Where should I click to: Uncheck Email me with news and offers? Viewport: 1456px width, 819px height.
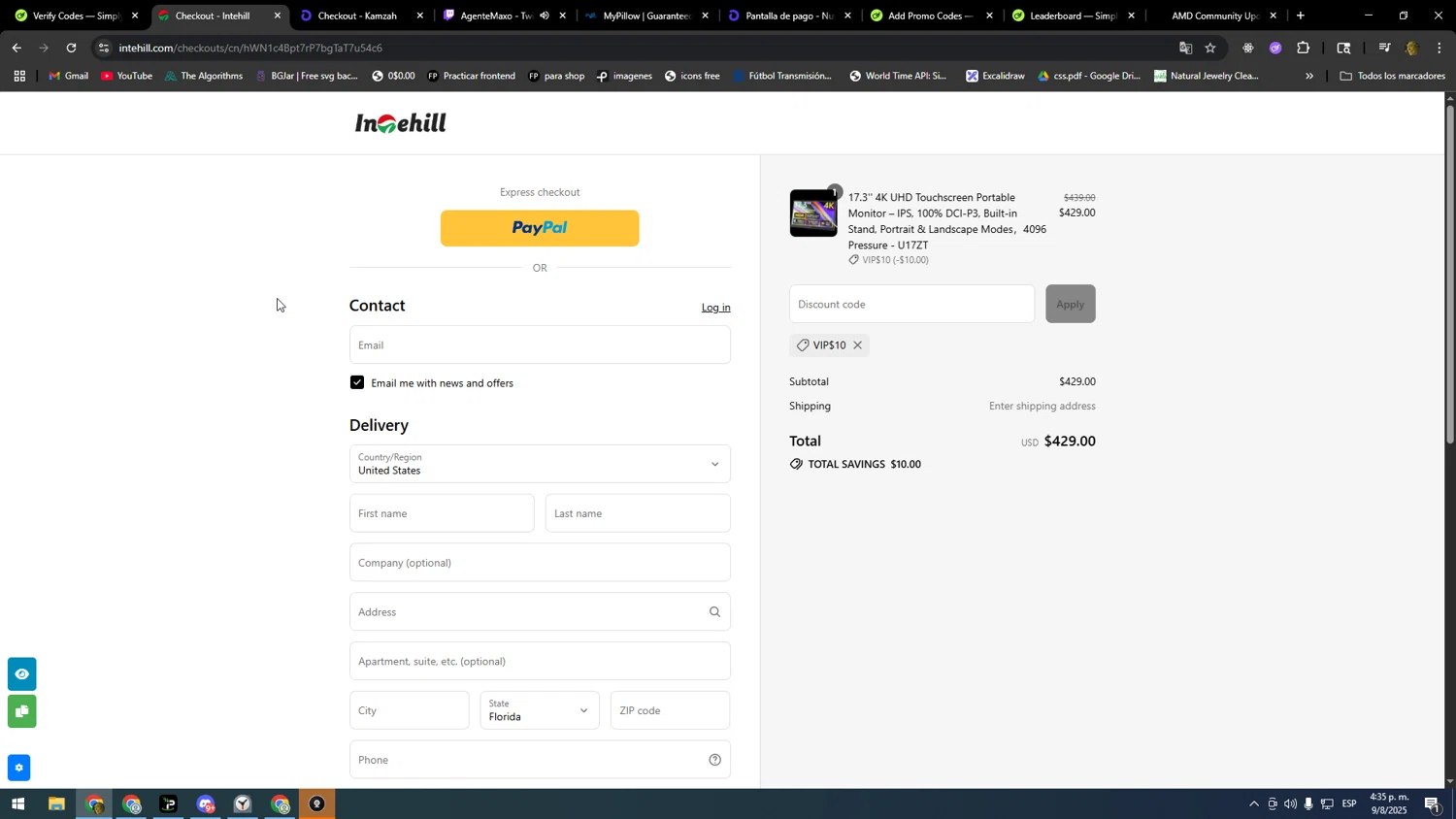pos(357,382)
